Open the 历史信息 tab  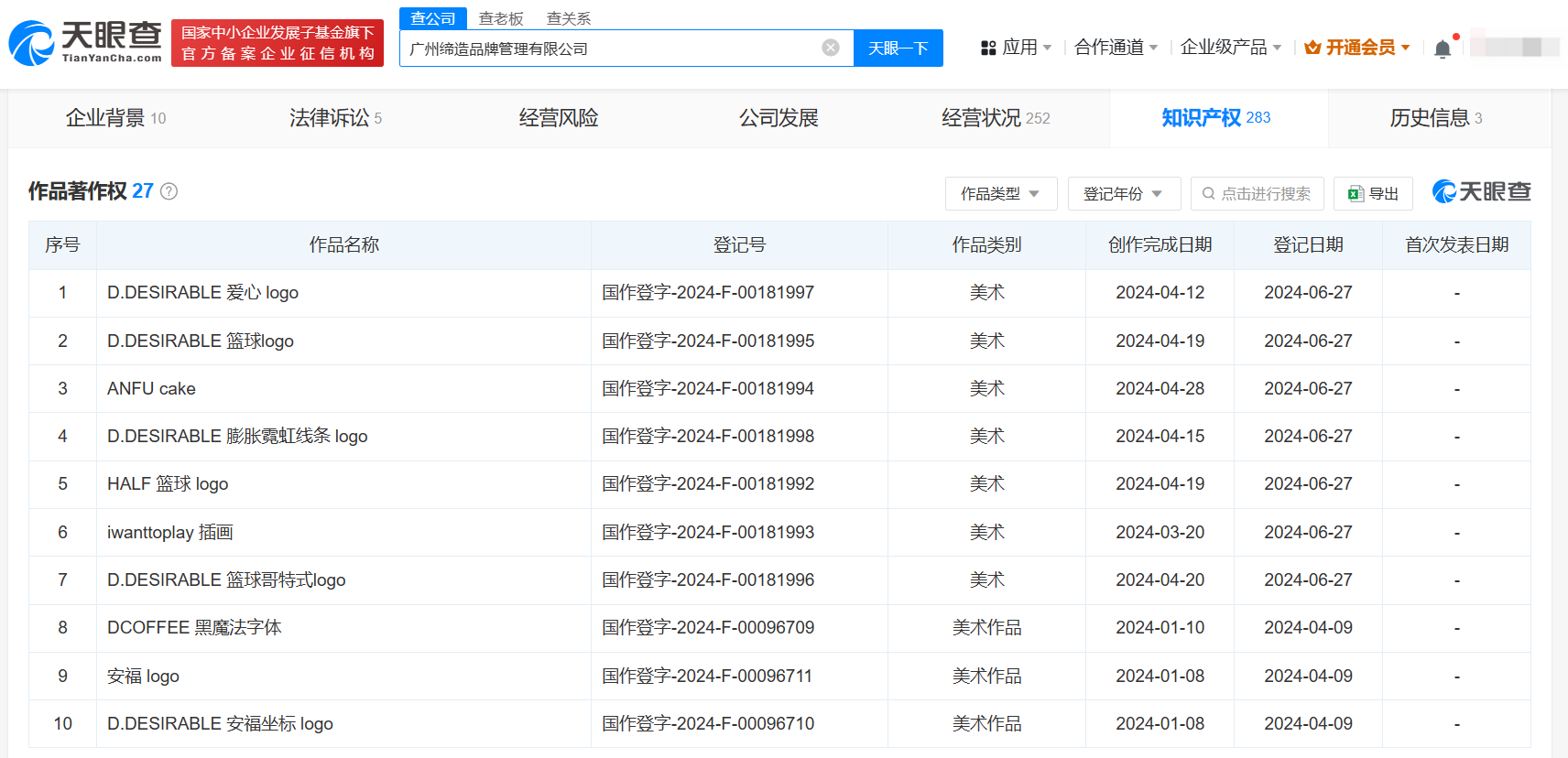1435,118
